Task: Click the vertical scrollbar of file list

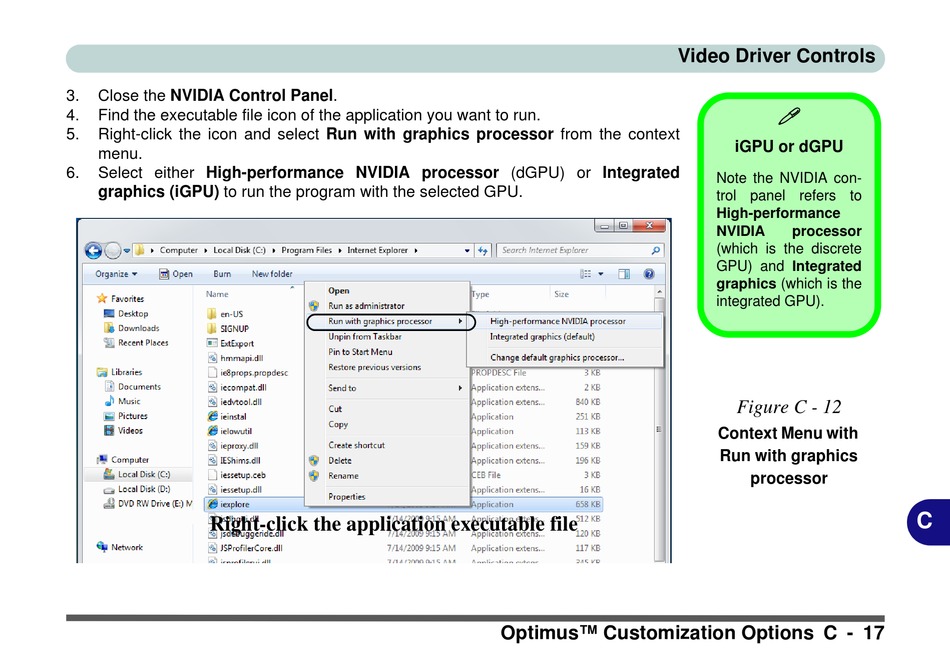Action: [x=659, y=424]
